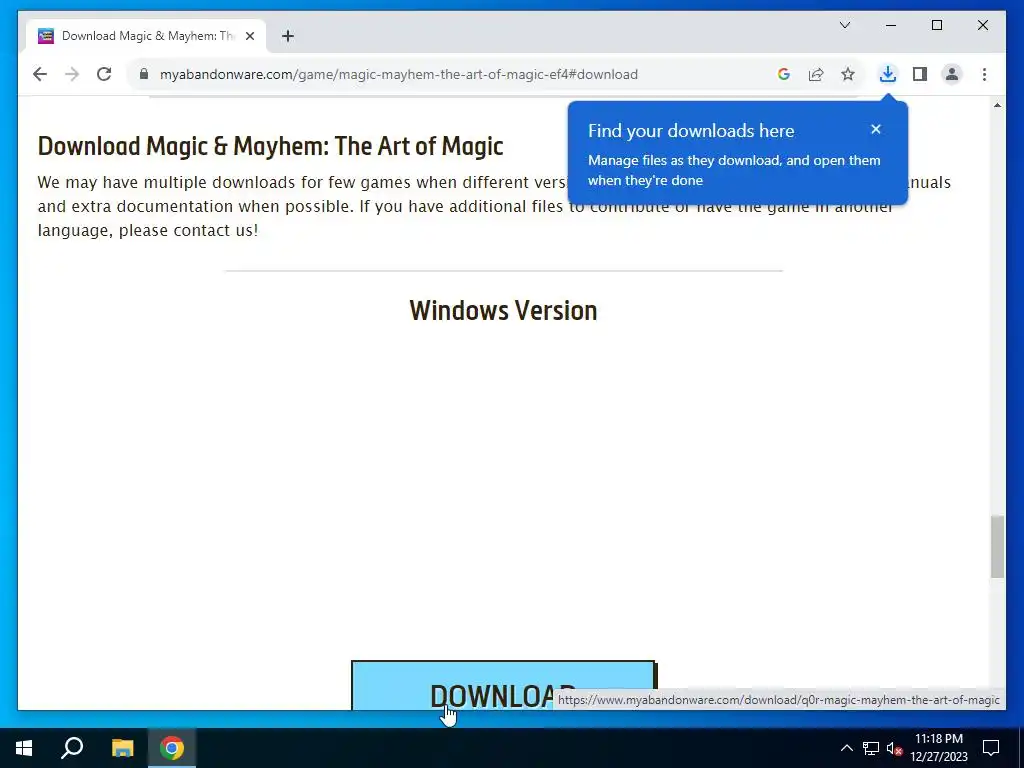Open the Windows Start menu
Image resolution: width=1024 pixels, height=768 pixels.
[x=24, y=748]
